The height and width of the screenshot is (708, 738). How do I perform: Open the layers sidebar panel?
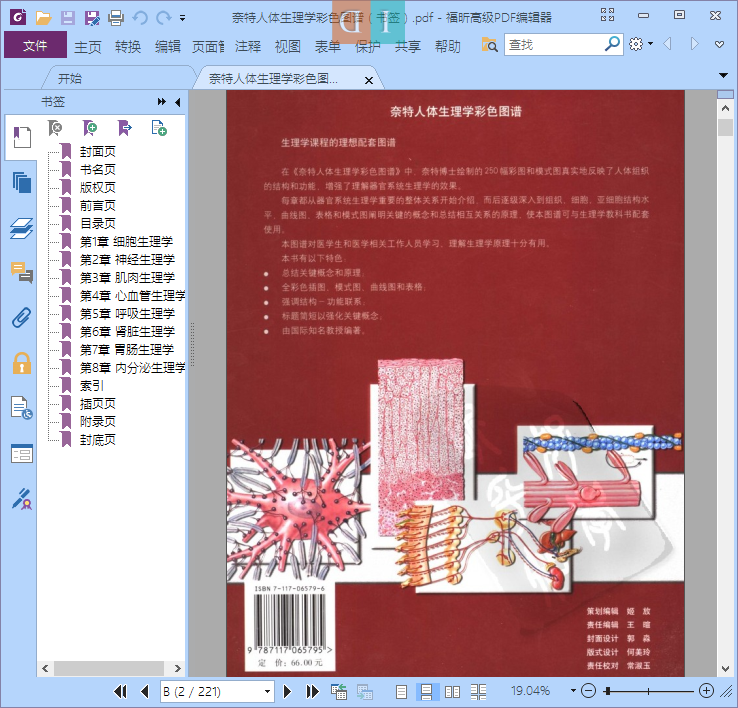pyautogui.click(x=22, y=228)
